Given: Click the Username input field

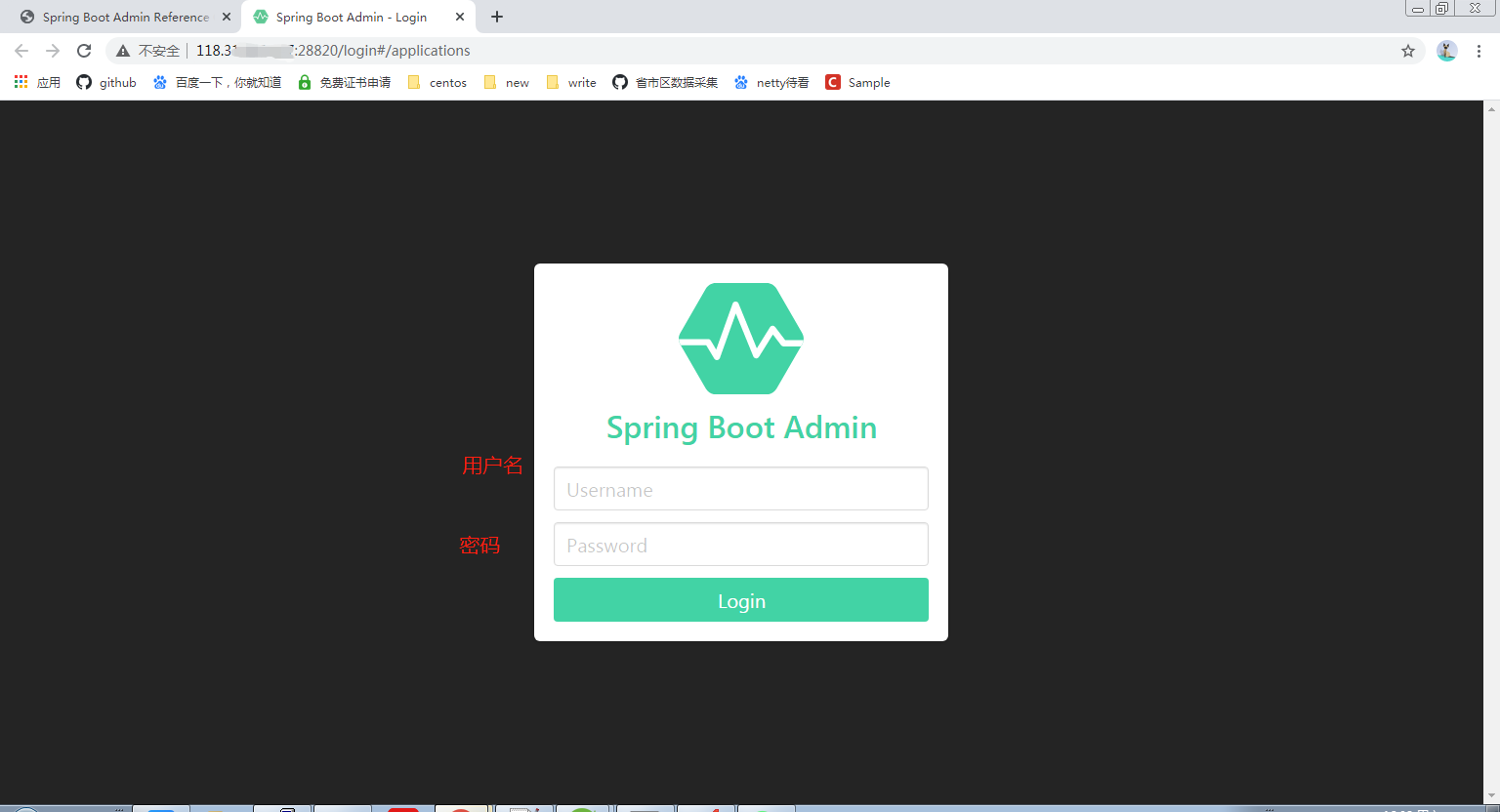Looking at the screenshot, I should coord(740,489).
